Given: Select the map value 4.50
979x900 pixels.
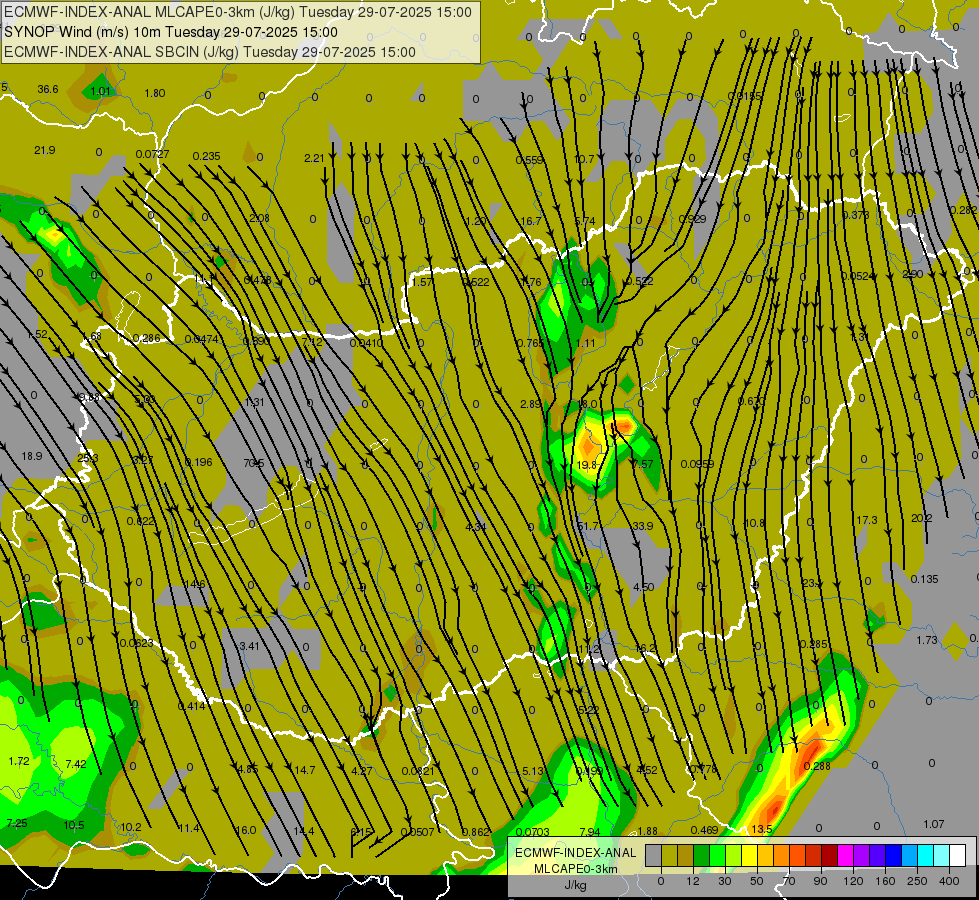Looking at the screenshot, I should point(644,587).
